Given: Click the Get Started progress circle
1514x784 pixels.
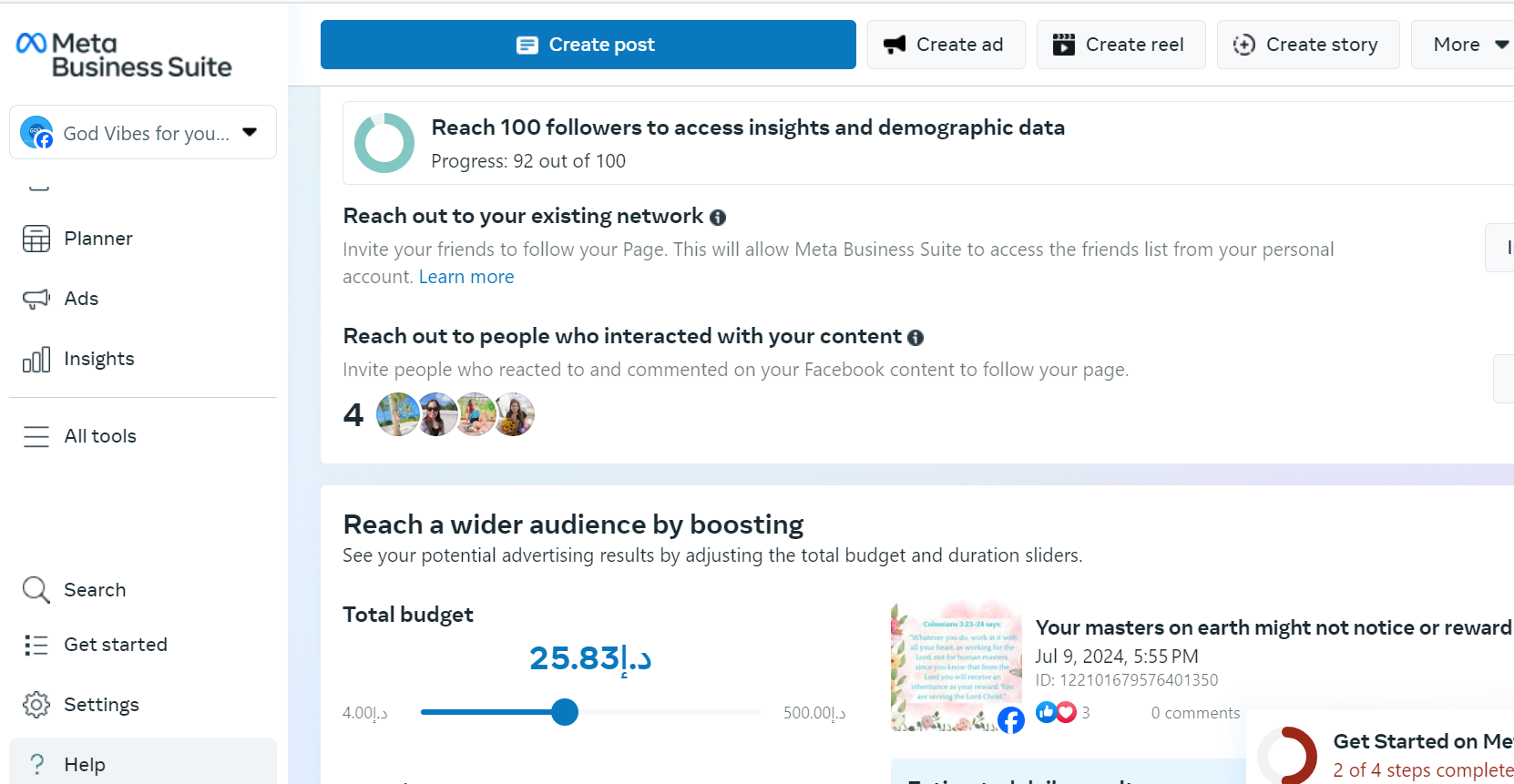Looking at the screenshot, I should click(x=1287, y=755).
